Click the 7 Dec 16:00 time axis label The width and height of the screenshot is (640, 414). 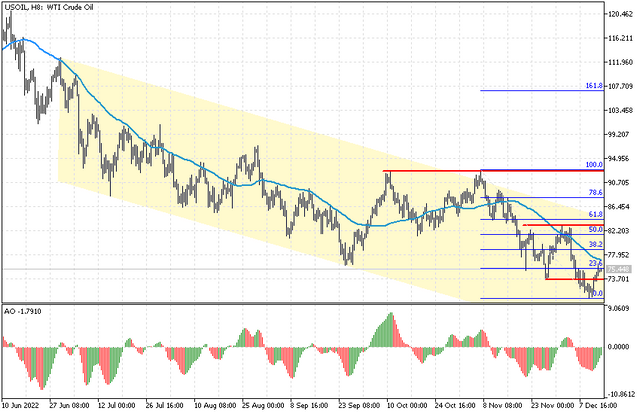tap(598, 405)
